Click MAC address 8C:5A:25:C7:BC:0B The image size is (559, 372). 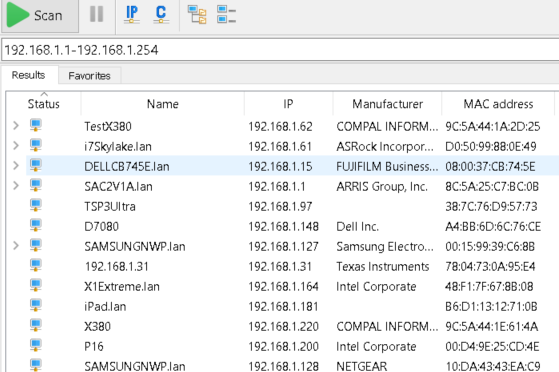(x=492, y=187)
